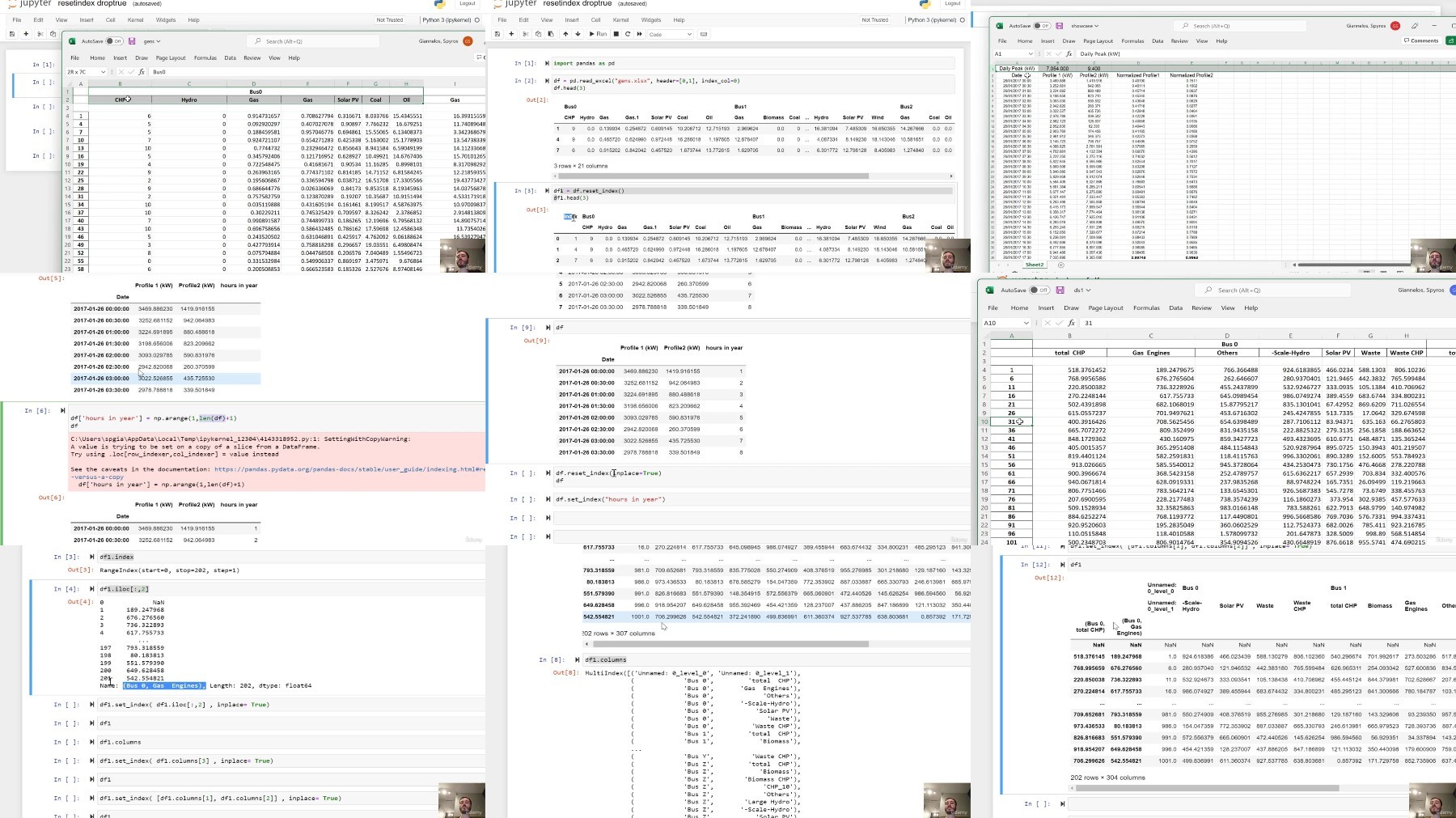Image resolution: width=1456 pixels, height=818 pixels.
Task: Open Page Layout tab in gens Excel
Action: [171, 57]
